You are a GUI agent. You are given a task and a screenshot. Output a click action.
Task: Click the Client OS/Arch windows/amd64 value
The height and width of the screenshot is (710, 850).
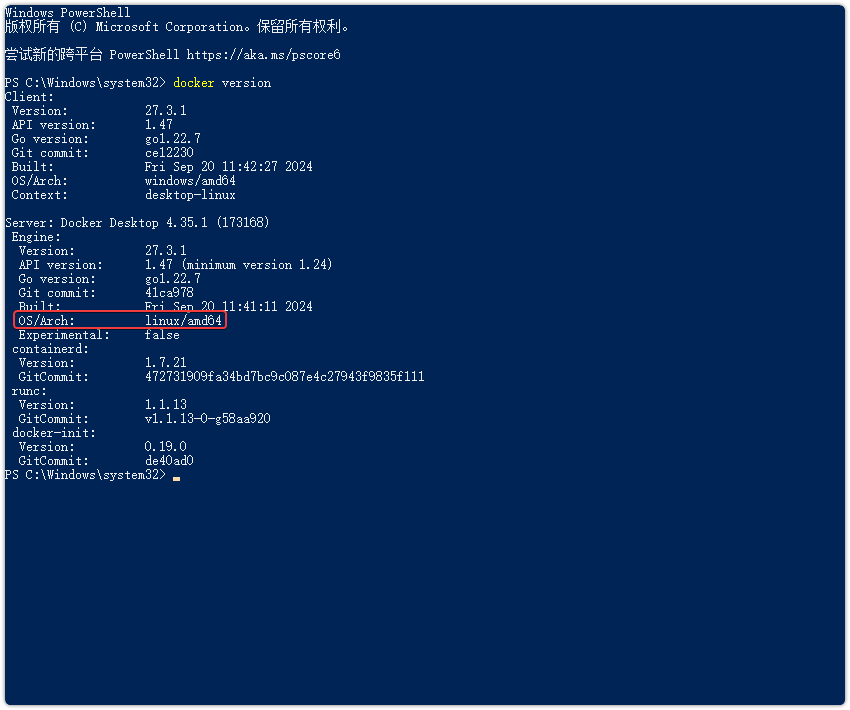[x=190, y=181]
